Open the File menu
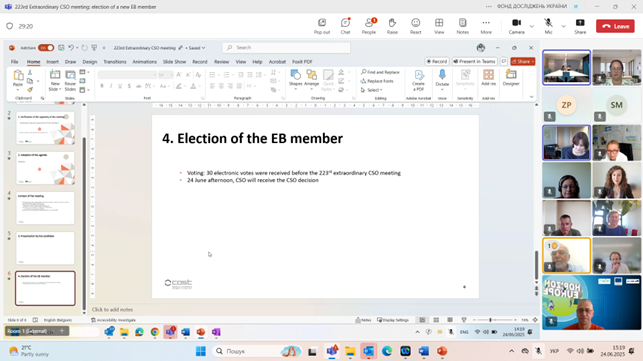 tap(14, 62)
